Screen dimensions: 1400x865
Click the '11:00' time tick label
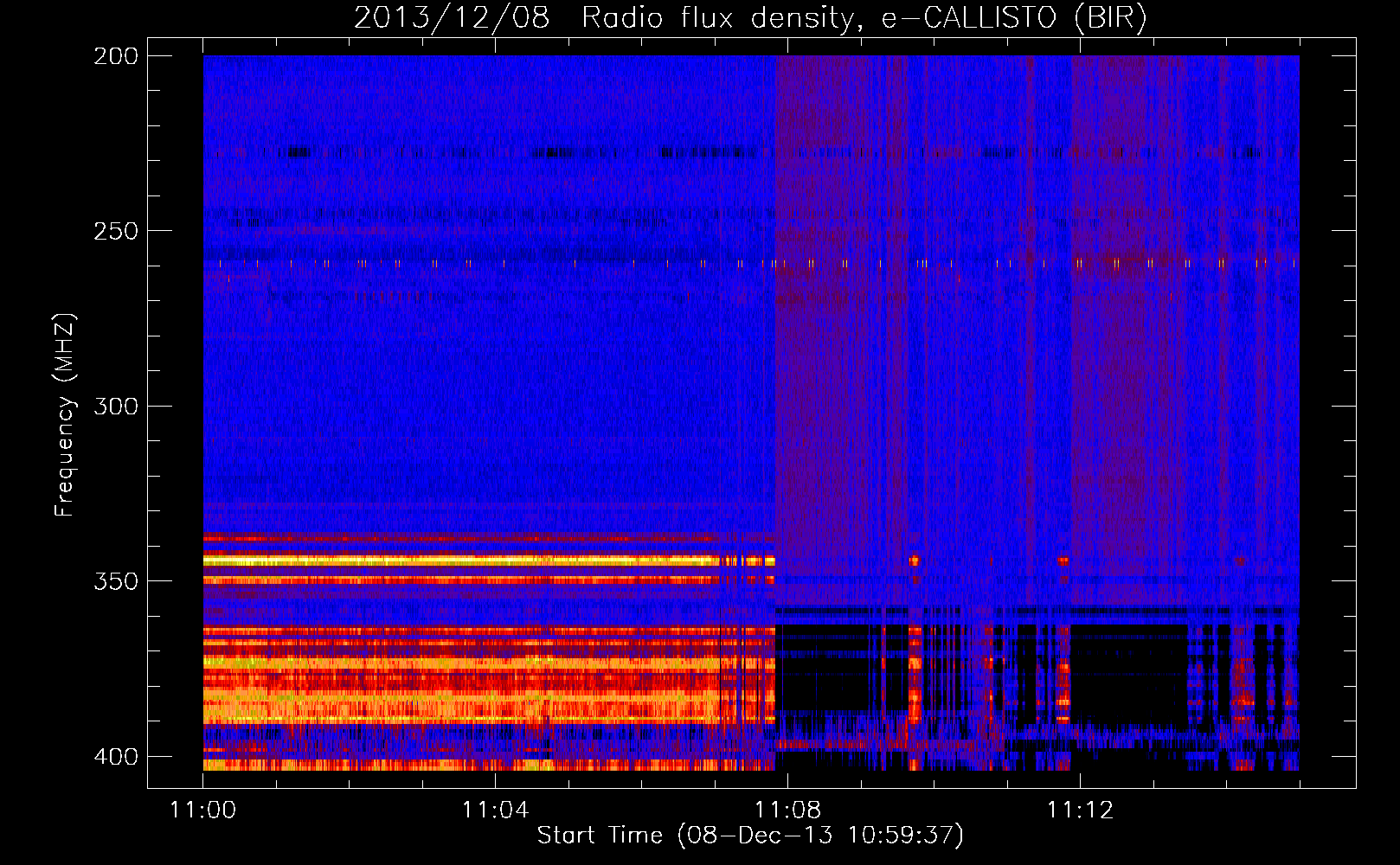click(203, 811)
